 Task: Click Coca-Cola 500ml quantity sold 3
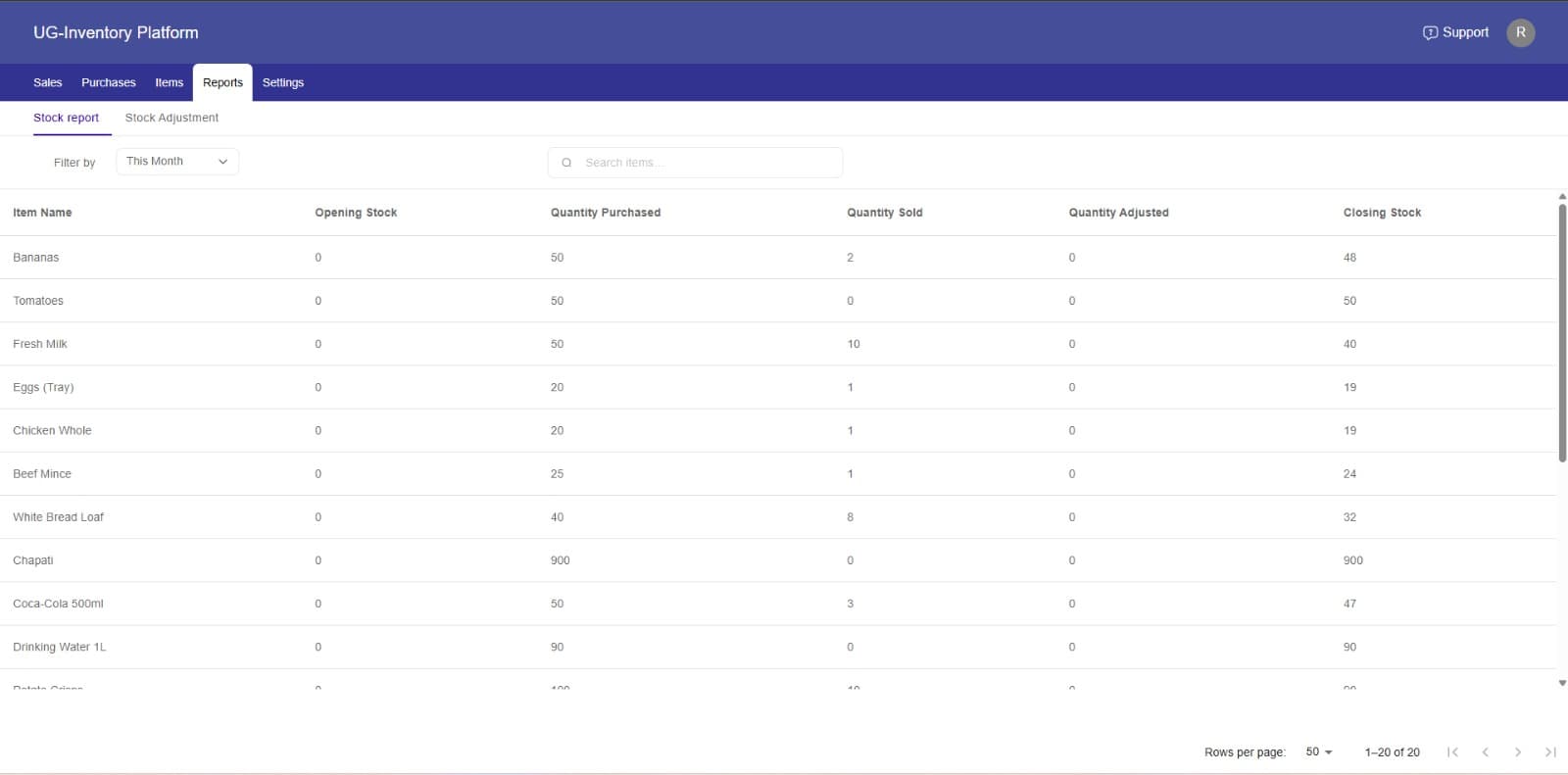coord(850,604)
